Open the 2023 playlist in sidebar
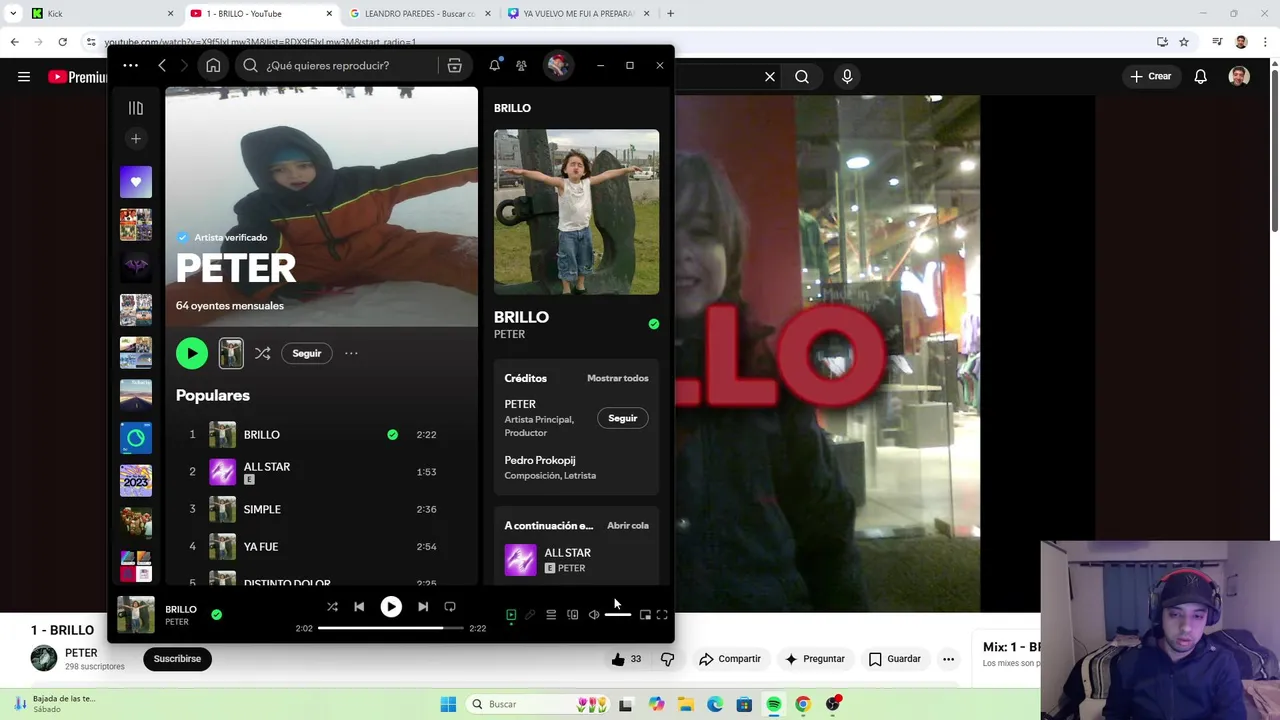Viewport: 1280px width, 720px height. (x=136, y=480)
